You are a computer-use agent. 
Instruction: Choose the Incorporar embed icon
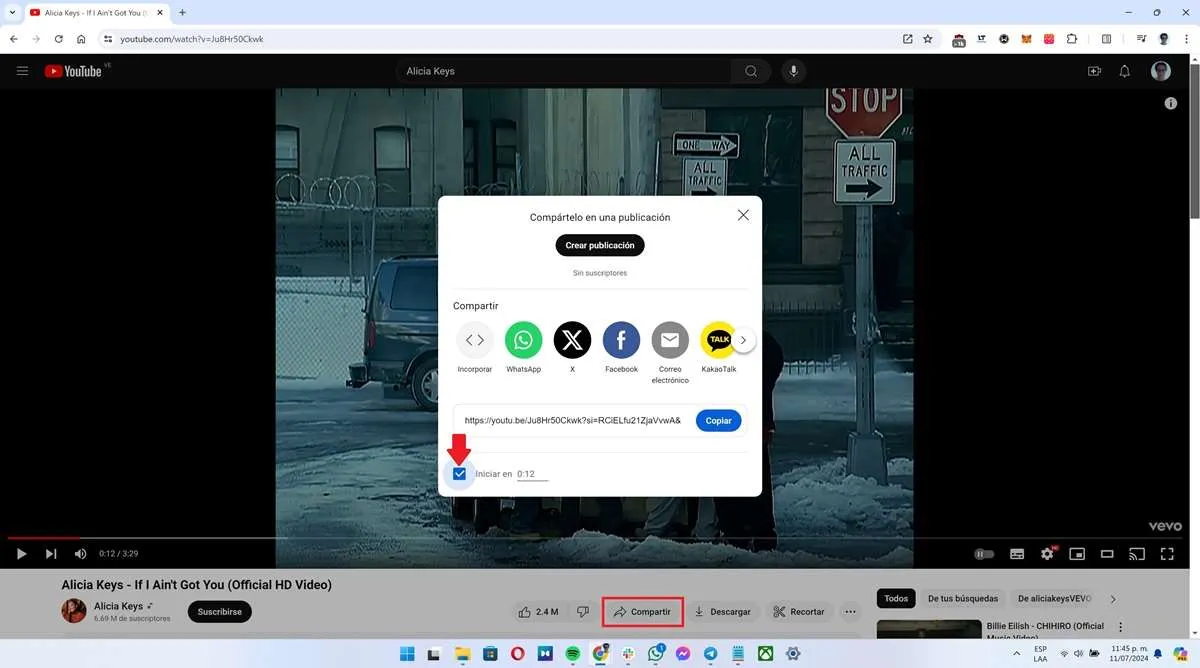click(x=475, y=340)
